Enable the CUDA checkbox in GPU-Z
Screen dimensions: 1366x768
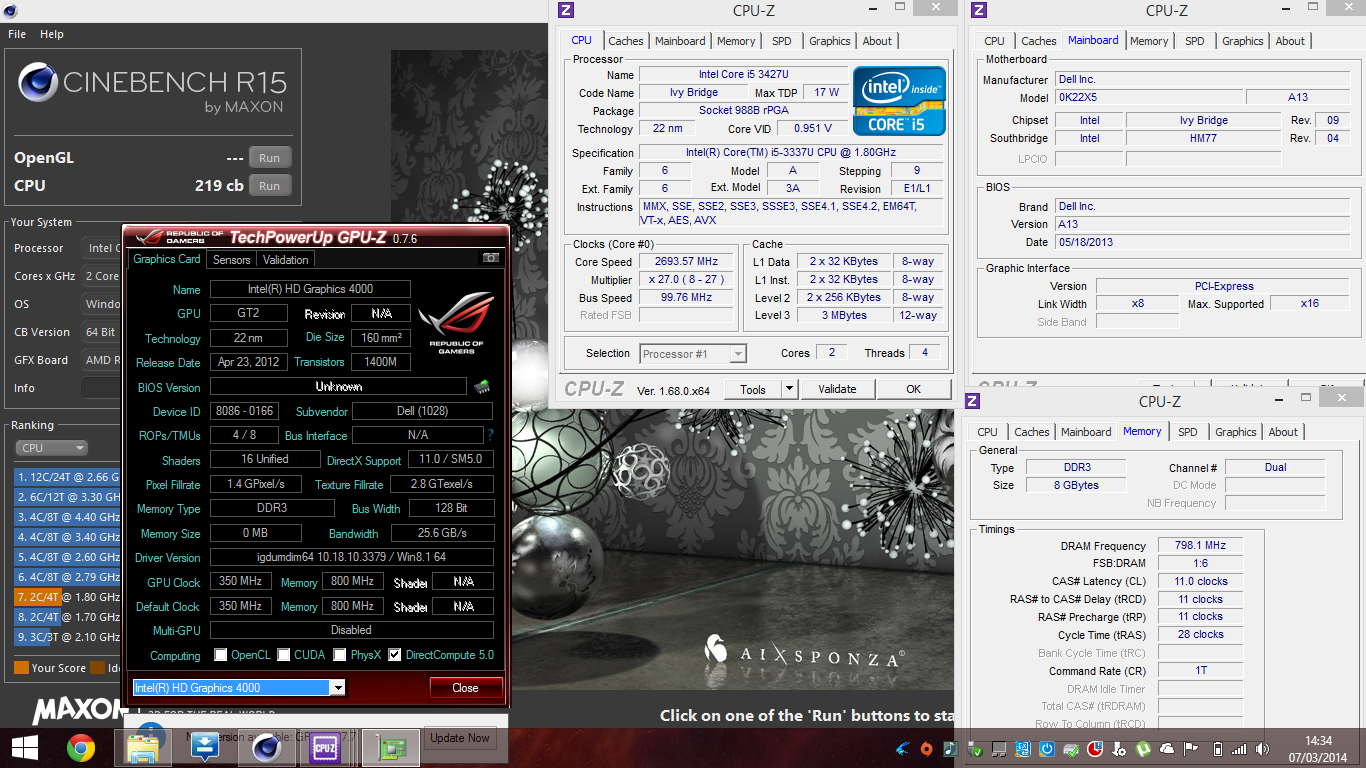[284, 655]
